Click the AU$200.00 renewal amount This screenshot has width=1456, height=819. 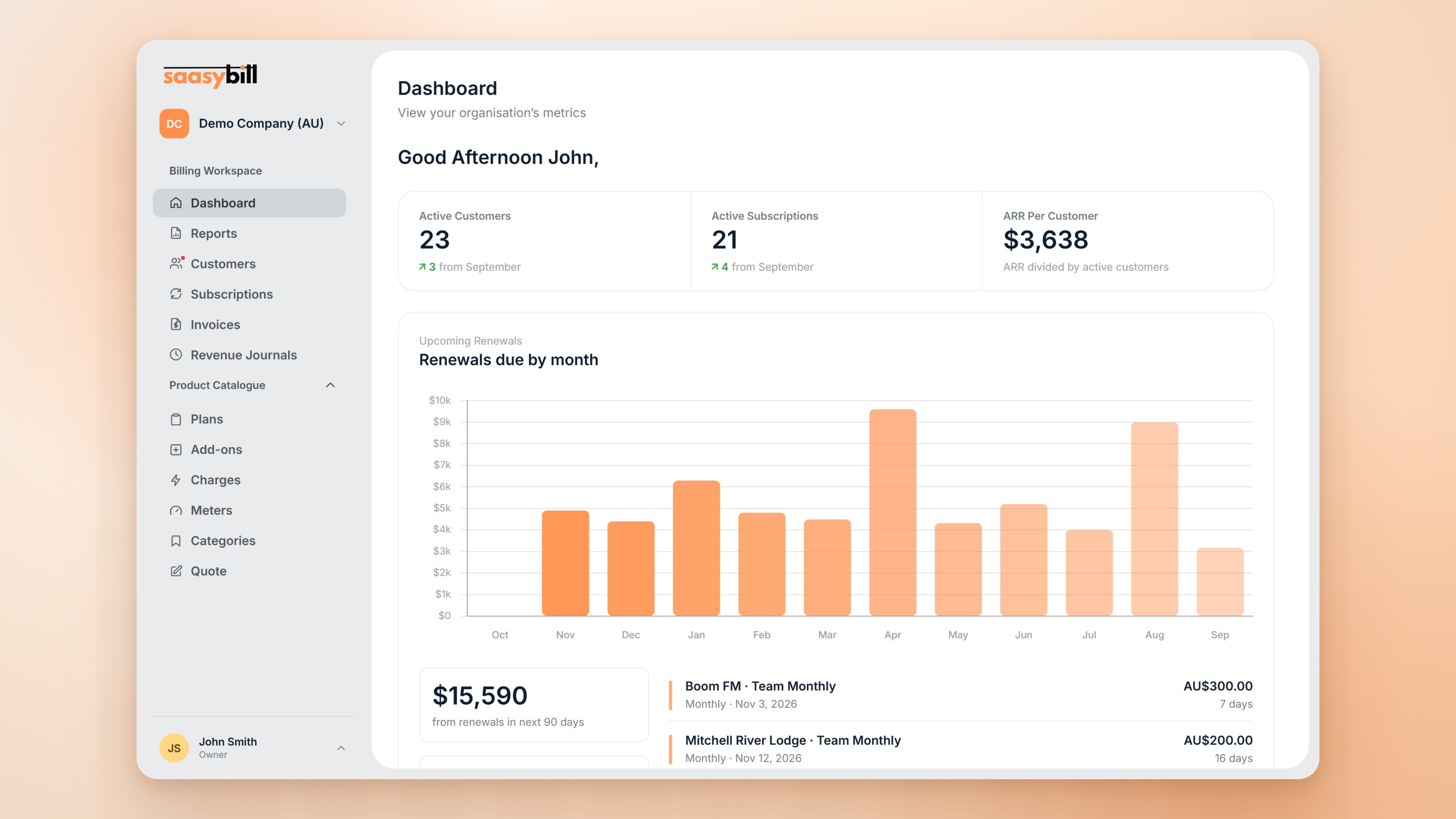[1218, 741]
